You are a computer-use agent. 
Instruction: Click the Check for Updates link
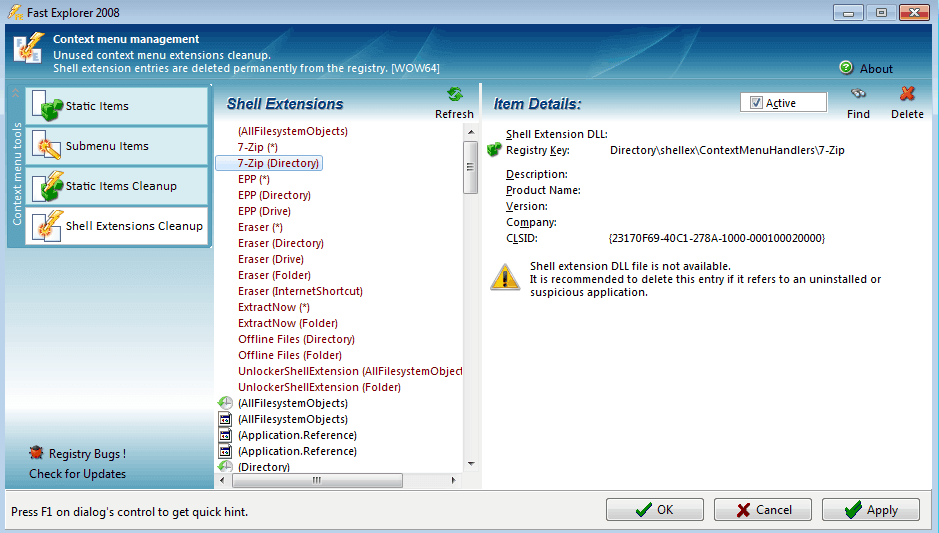click(x=77, y=474)
